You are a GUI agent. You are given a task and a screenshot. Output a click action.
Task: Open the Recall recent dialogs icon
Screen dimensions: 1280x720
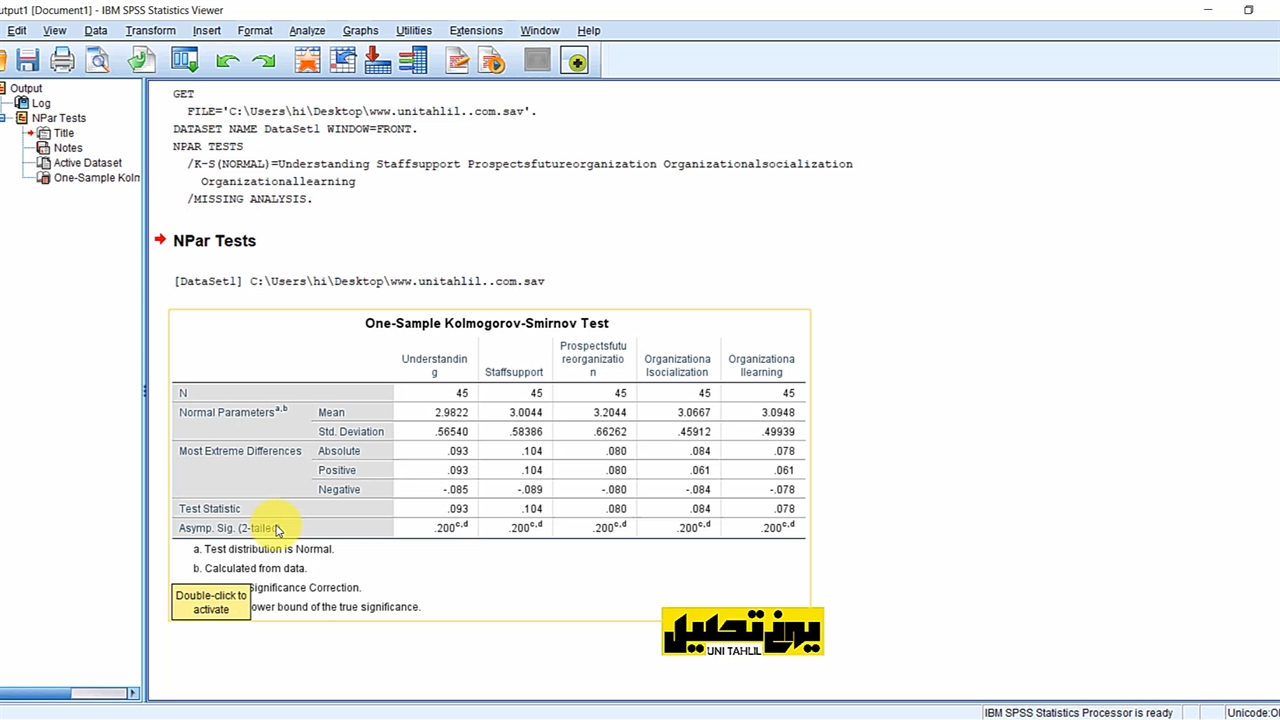click(185, 62)
